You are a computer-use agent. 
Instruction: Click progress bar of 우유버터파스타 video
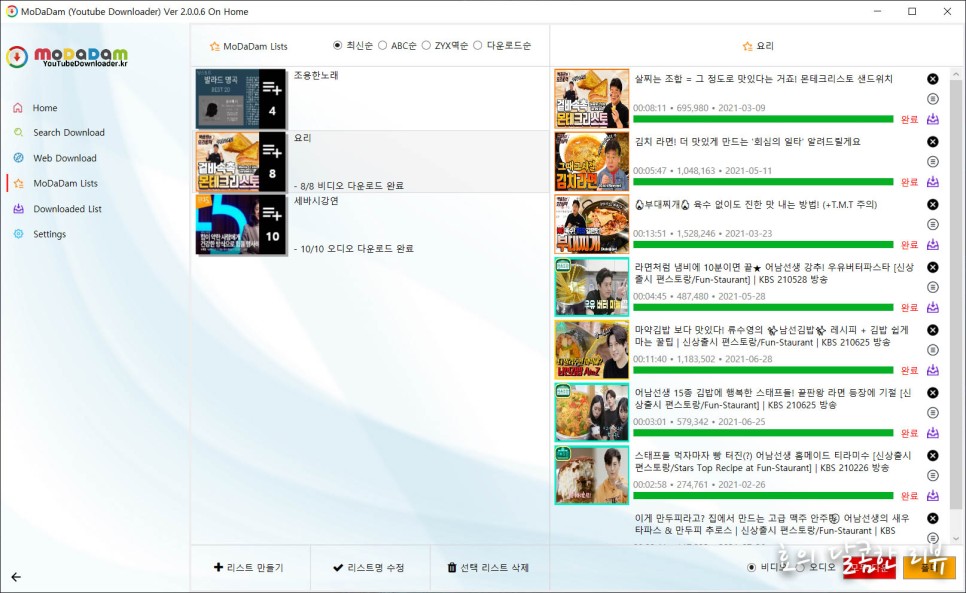click(x=763, y=307)
